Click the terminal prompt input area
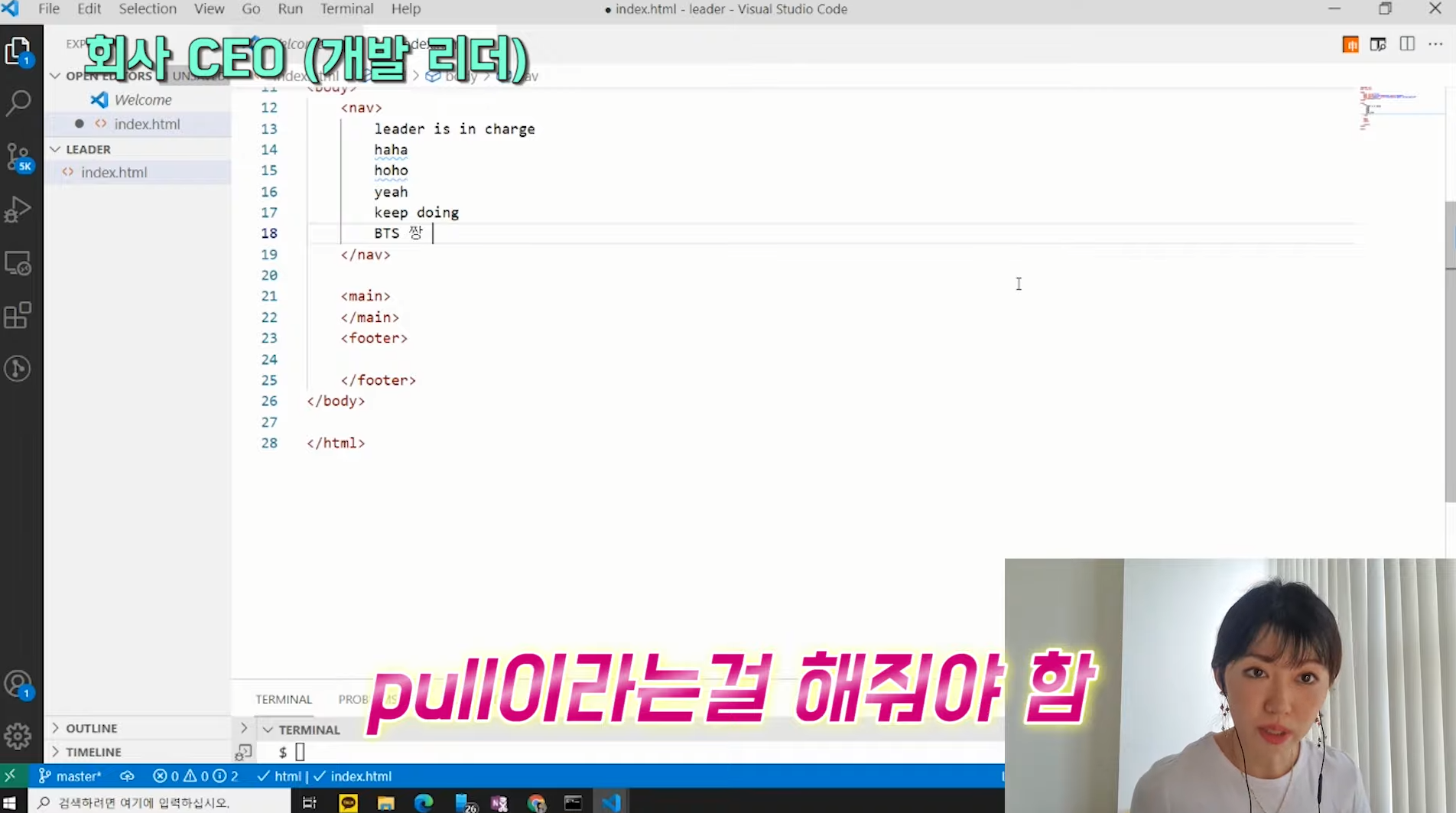Viewport: 1456px width, 813px height. tap(300, 753)
